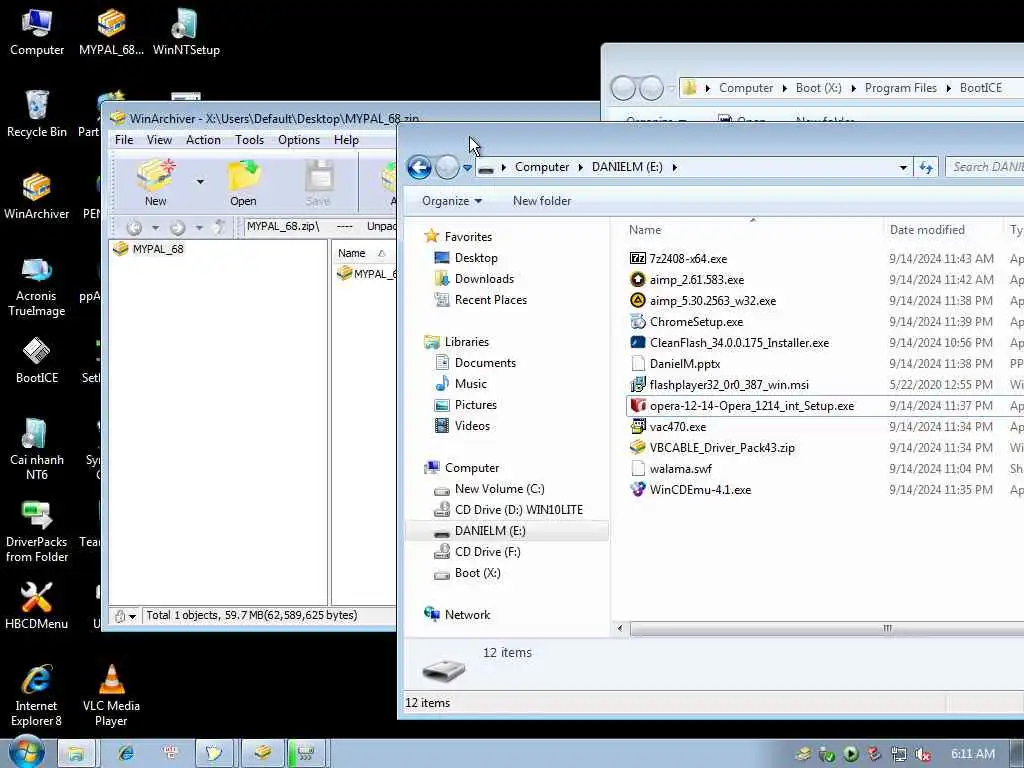Image resolution: width=1024 pixels, height=768 pixels.
Task: Click New folder button
Action: pos(542,201)
